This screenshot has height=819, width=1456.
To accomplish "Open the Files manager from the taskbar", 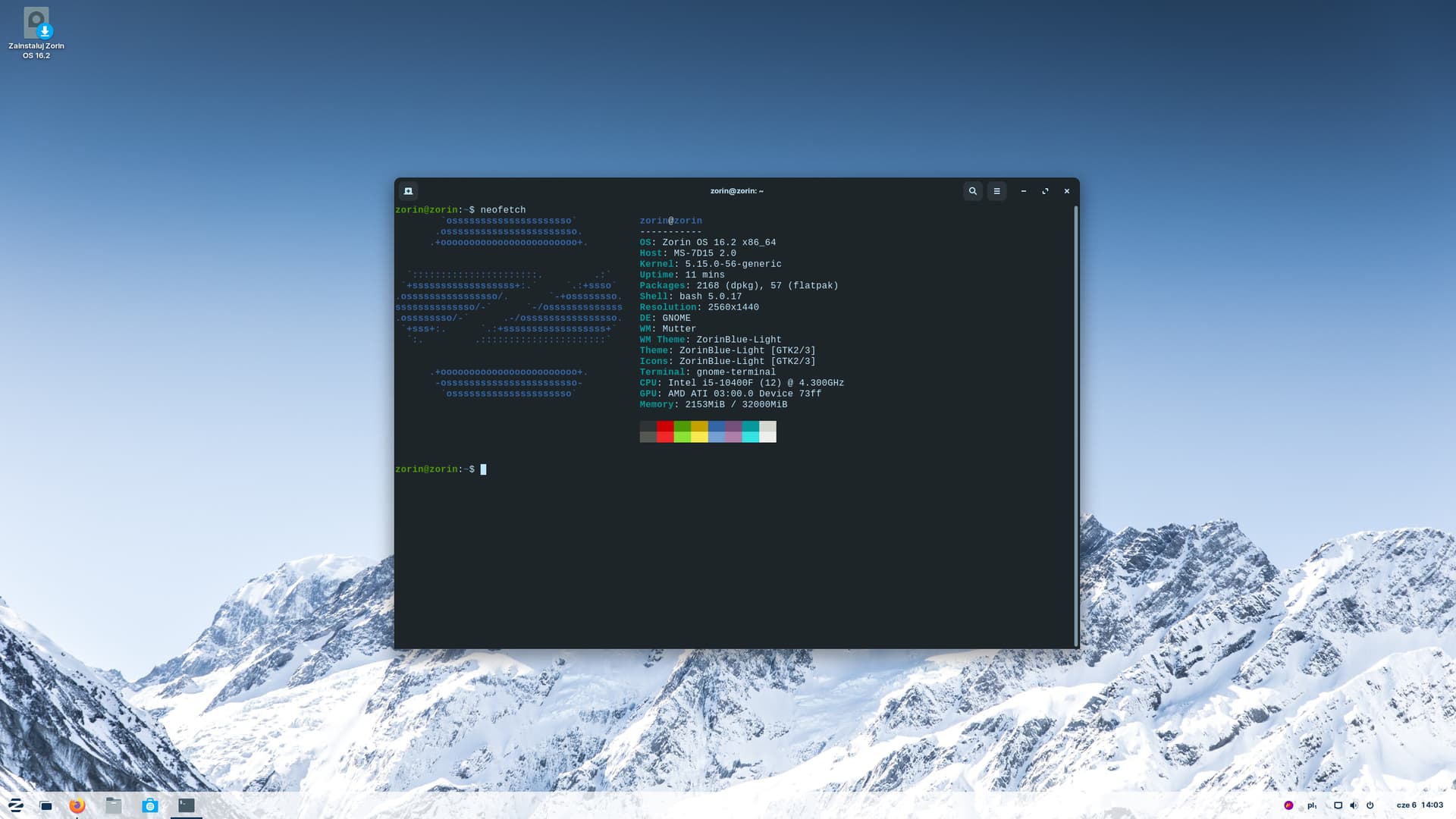I will (x=113, y=805).
